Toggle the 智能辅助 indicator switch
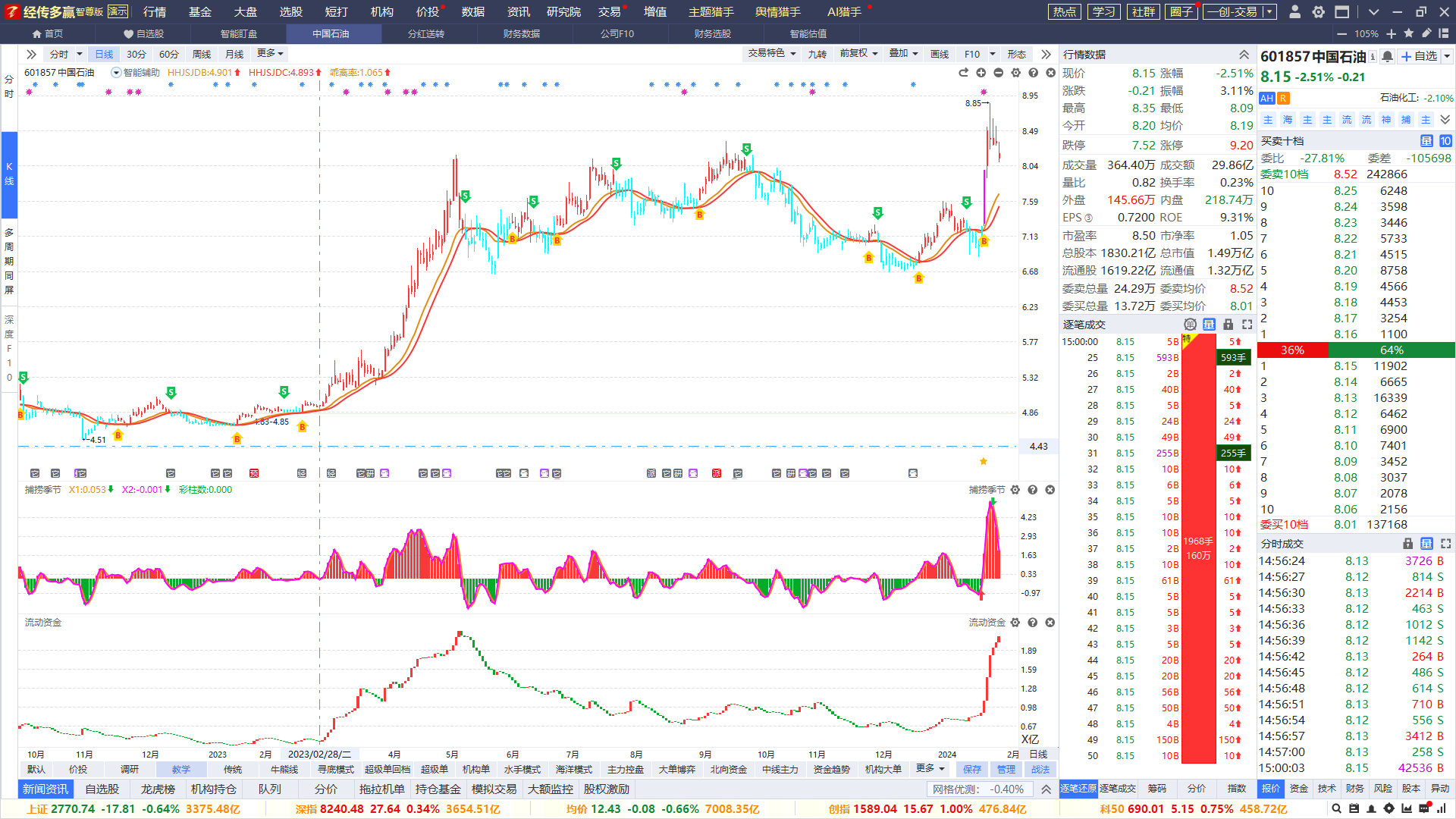The image size is (1456, 819). click(x=116, y=73)
